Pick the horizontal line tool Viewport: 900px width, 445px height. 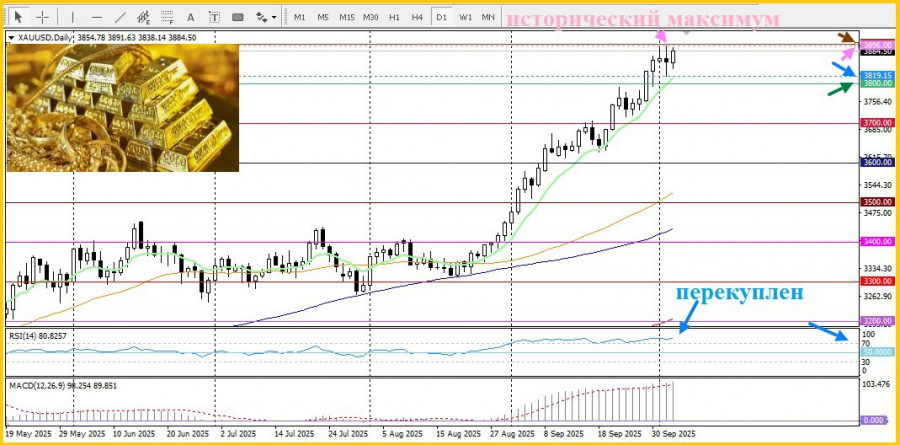pos(96,17)
